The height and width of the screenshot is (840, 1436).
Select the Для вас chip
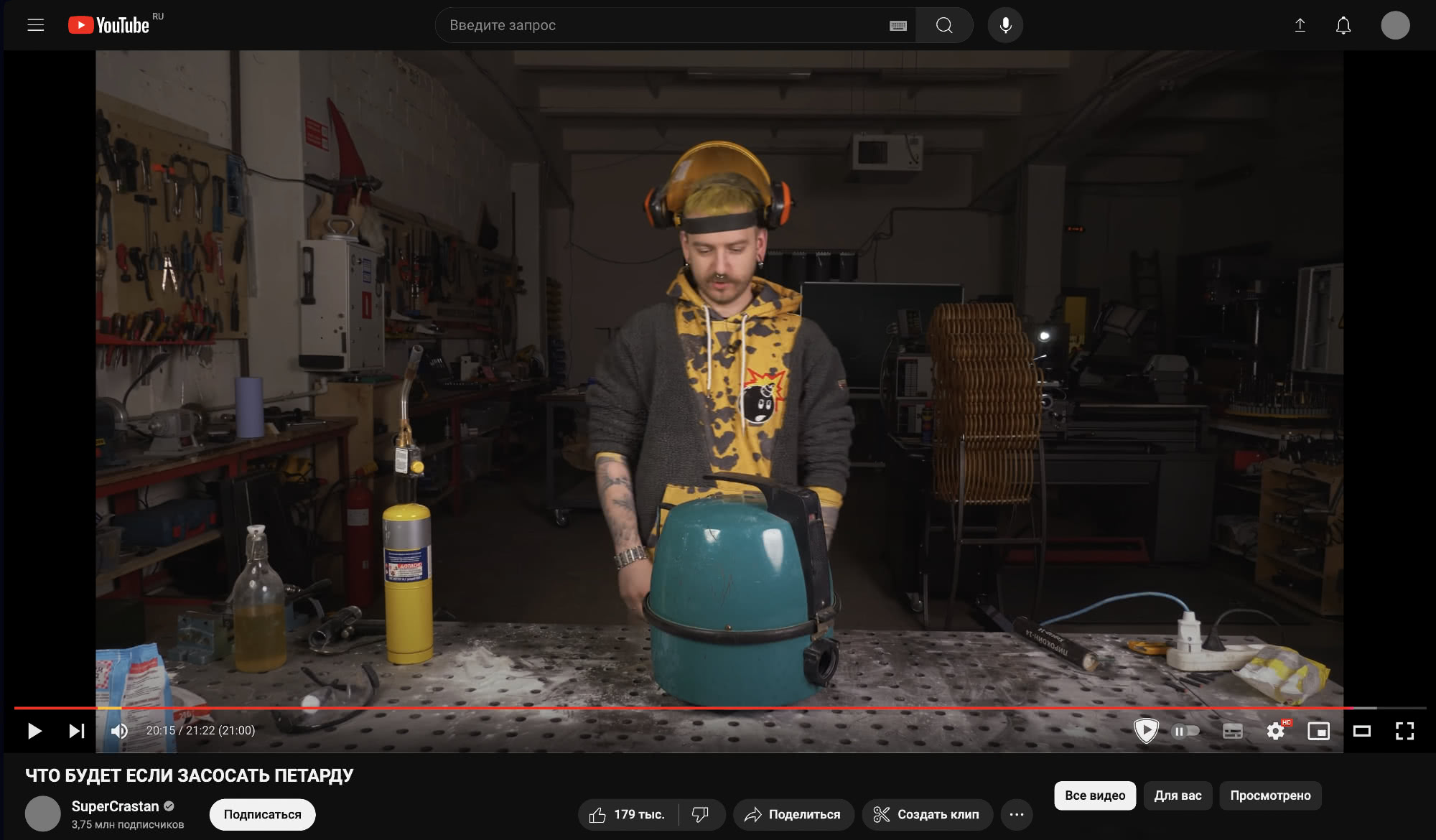click(x=1178, y=795)
